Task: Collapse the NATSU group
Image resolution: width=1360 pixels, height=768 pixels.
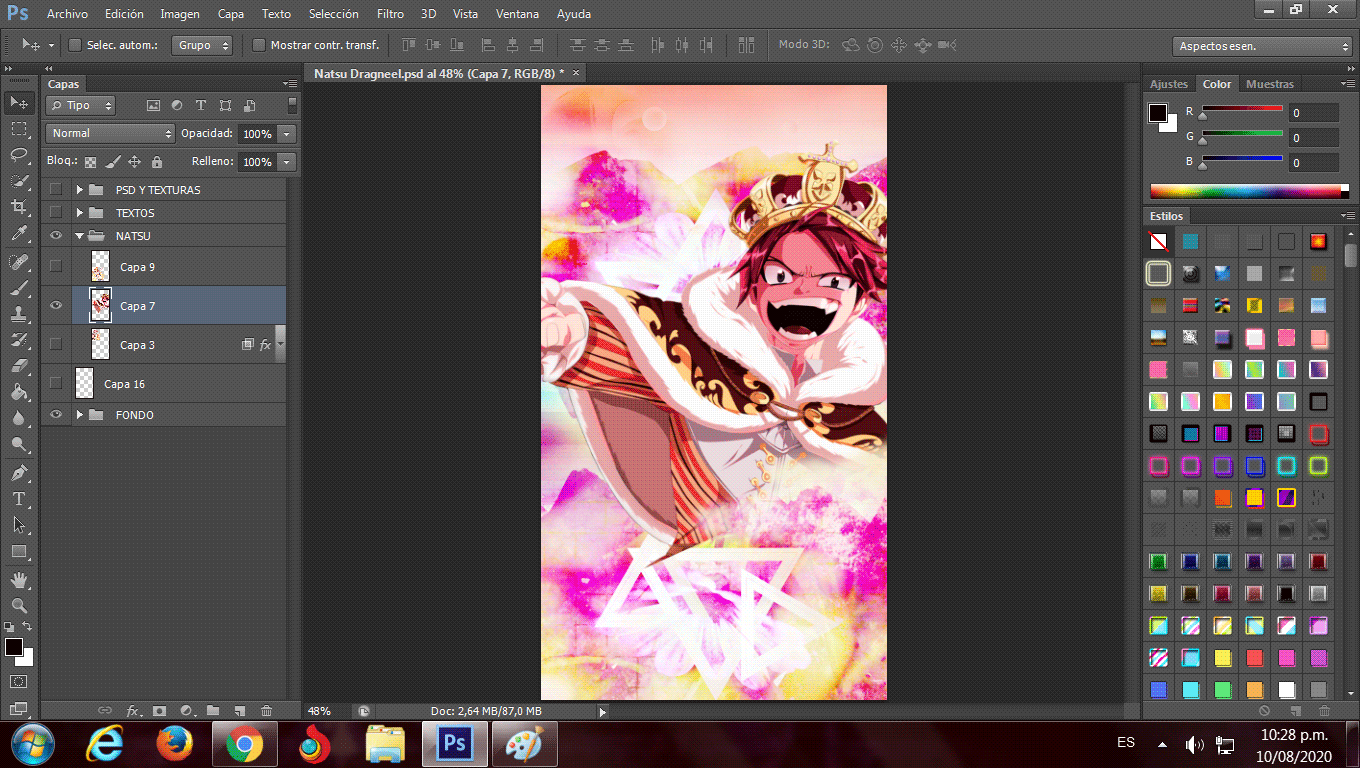Action: tap(80, 236)
